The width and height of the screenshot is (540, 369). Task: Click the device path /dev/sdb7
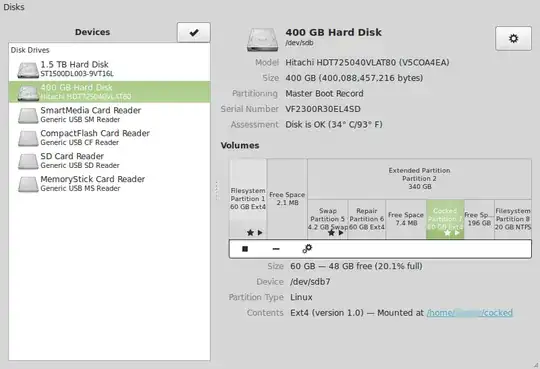pos(310,282)
